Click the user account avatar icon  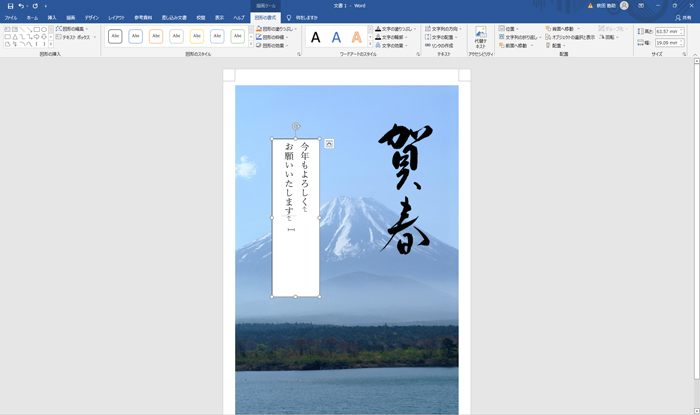click(x=625, y=6)
